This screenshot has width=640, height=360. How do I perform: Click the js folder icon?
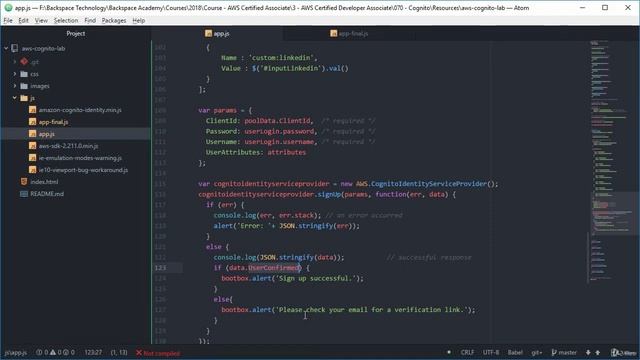pyautogui.click(x=24, y=98)
